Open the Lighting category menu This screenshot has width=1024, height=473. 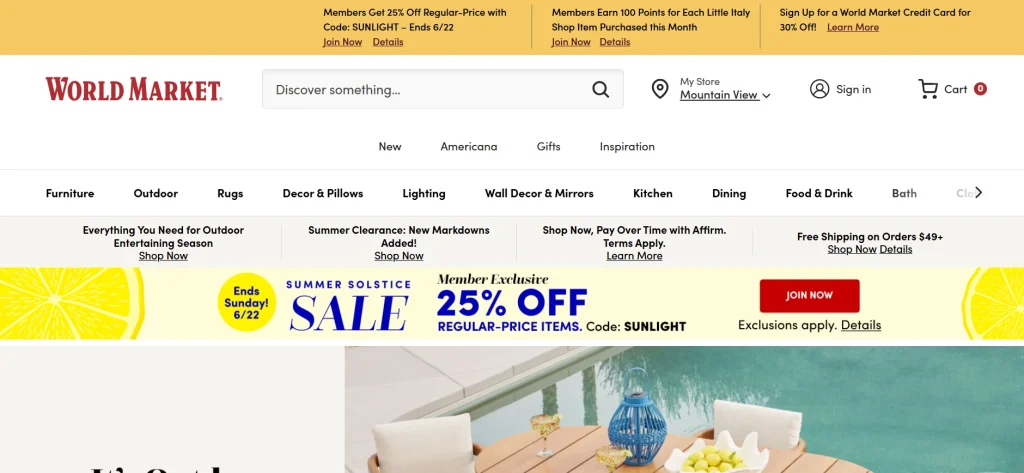tap(424, 193)
